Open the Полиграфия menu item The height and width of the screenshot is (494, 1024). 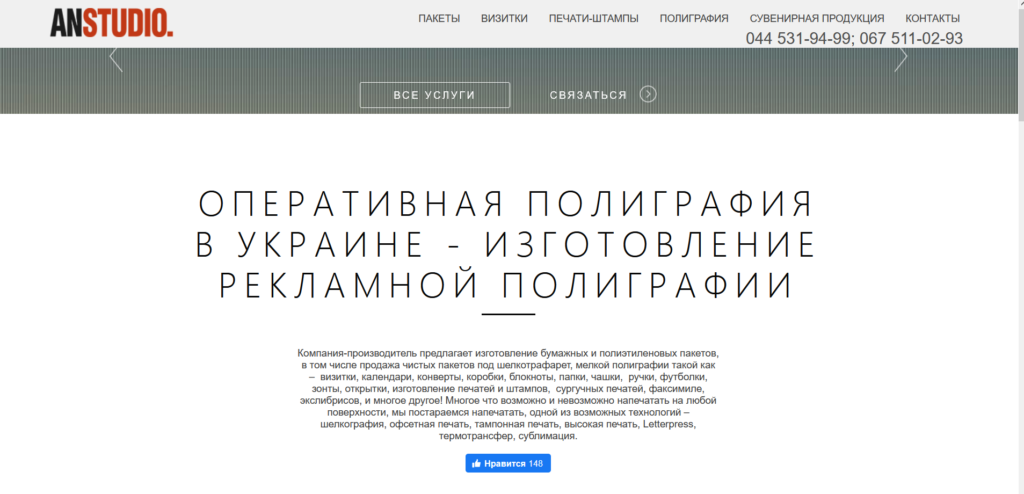pos(694,18)
